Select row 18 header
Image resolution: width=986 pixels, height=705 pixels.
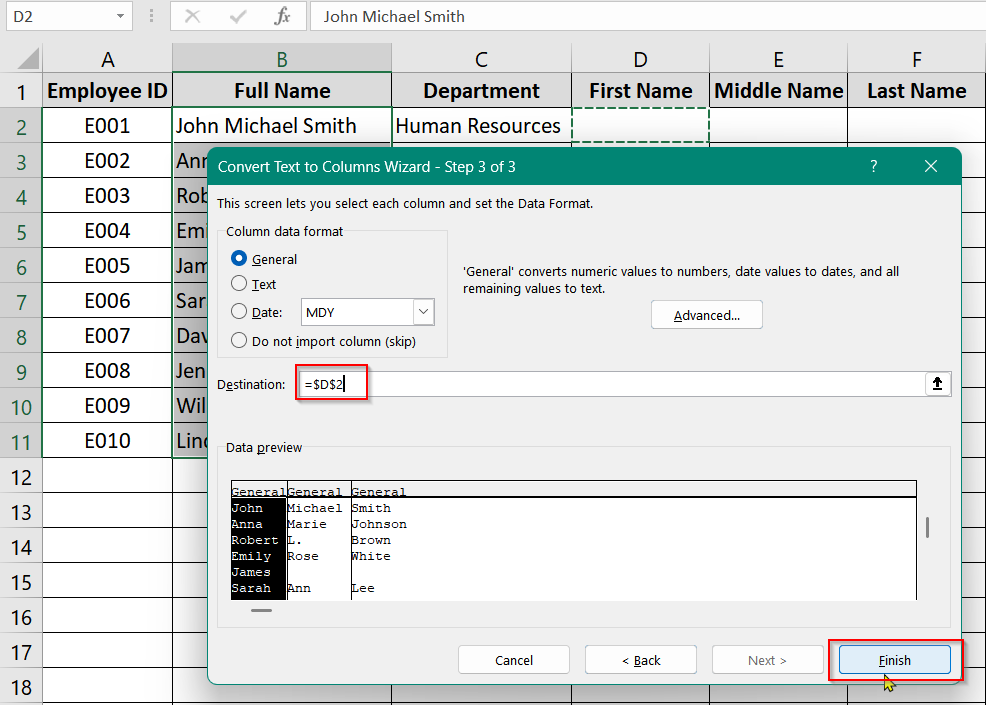coord(21,687)
